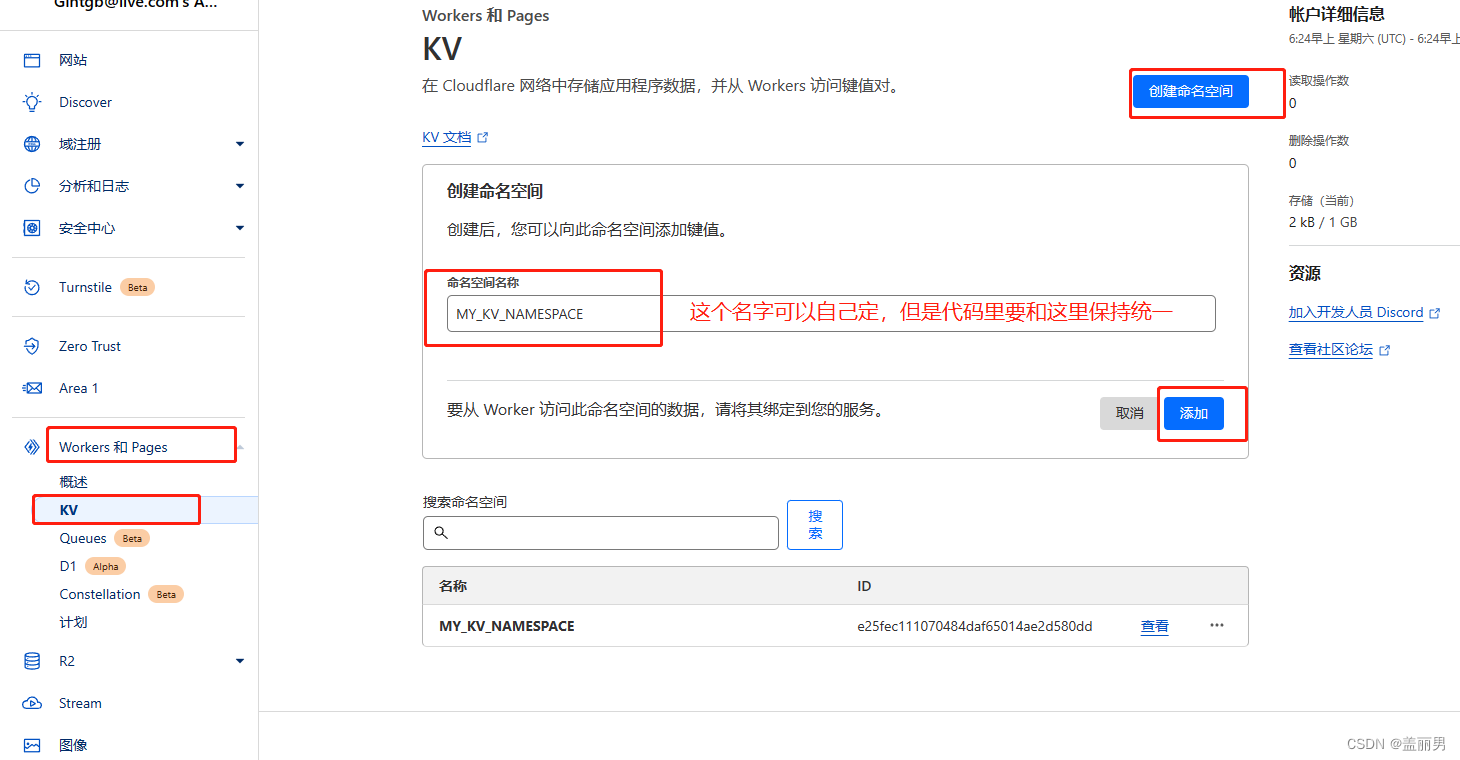This screenshot has height=760, width=1460.
Task: Click the Zero Trust icon
Action: click(32, 346)
